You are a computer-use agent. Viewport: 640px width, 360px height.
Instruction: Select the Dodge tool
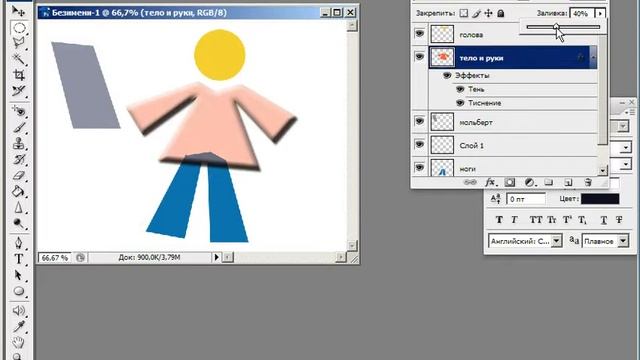coord(19,223)
